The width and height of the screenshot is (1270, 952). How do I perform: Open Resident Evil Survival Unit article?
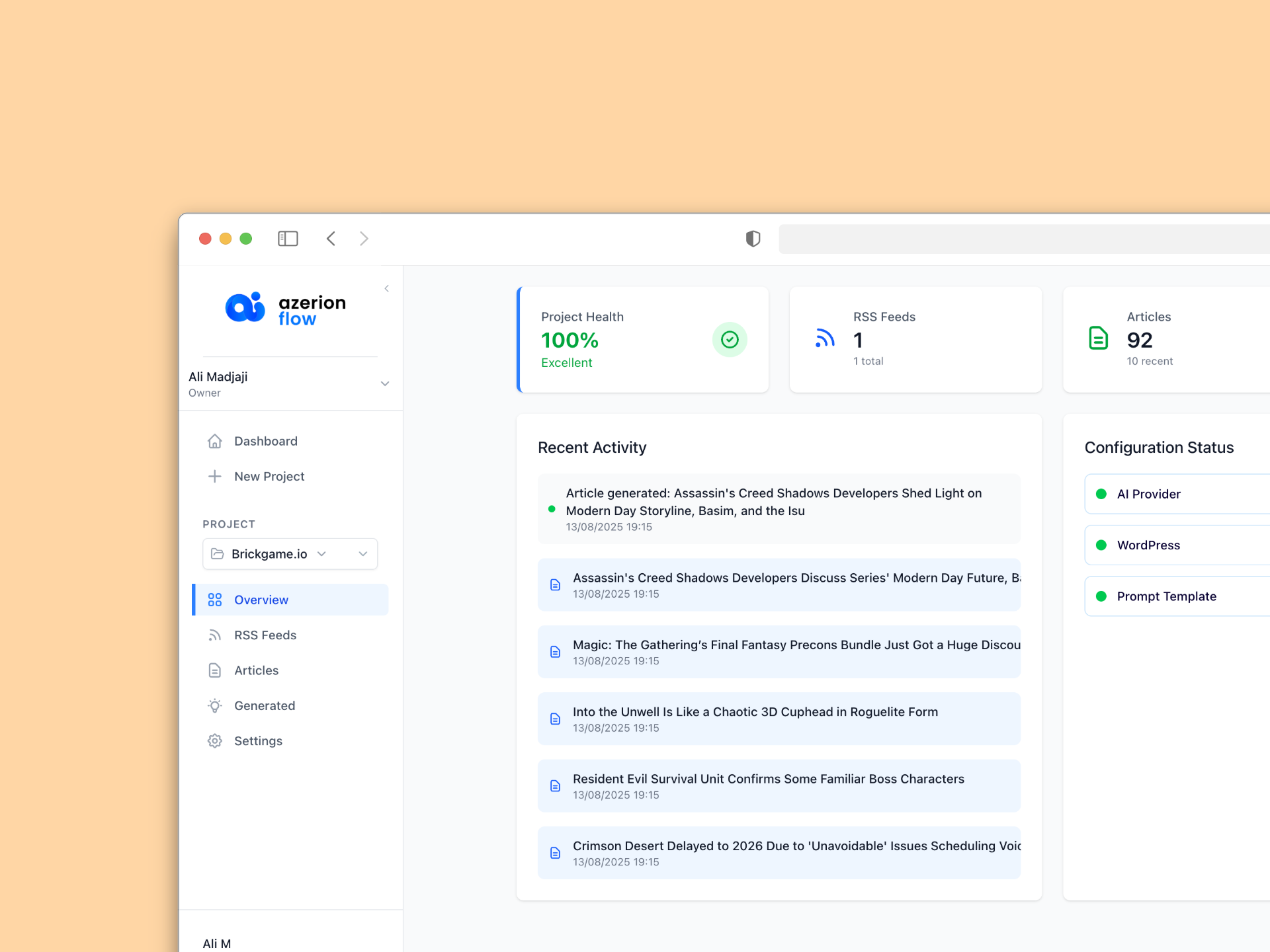tap(779, 786)
